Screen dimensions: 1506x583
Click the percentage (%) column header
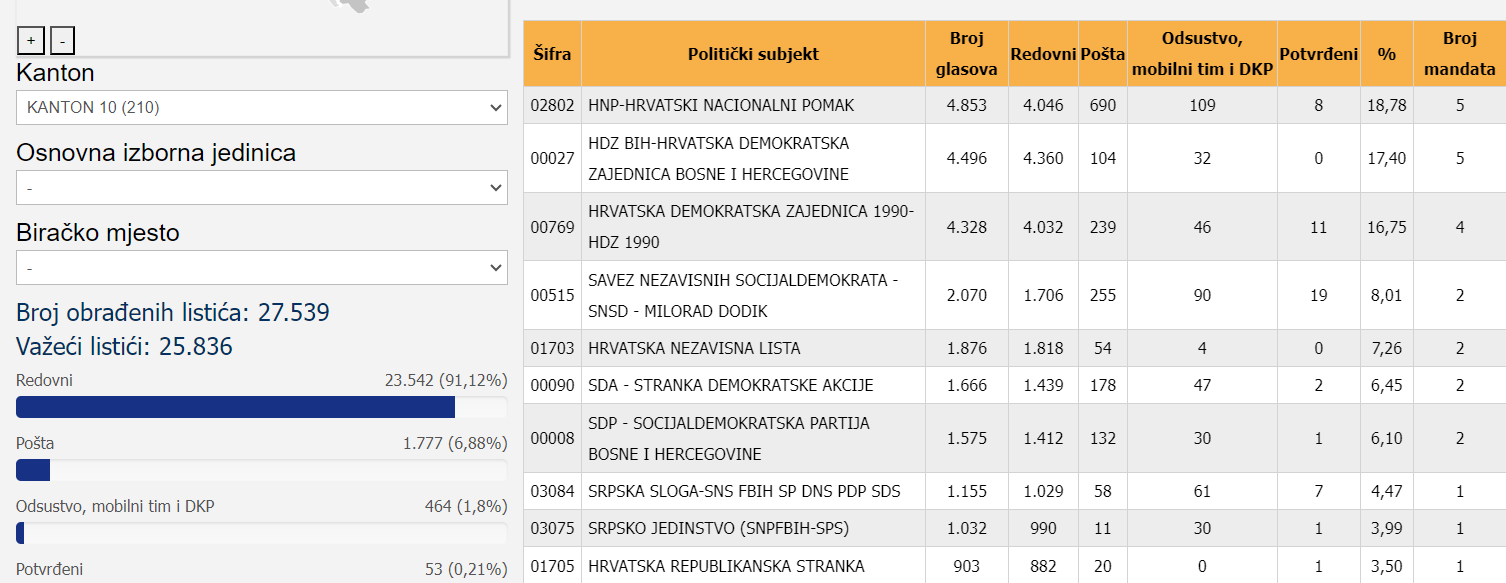pyautogui.click(x=1386, y=54)
